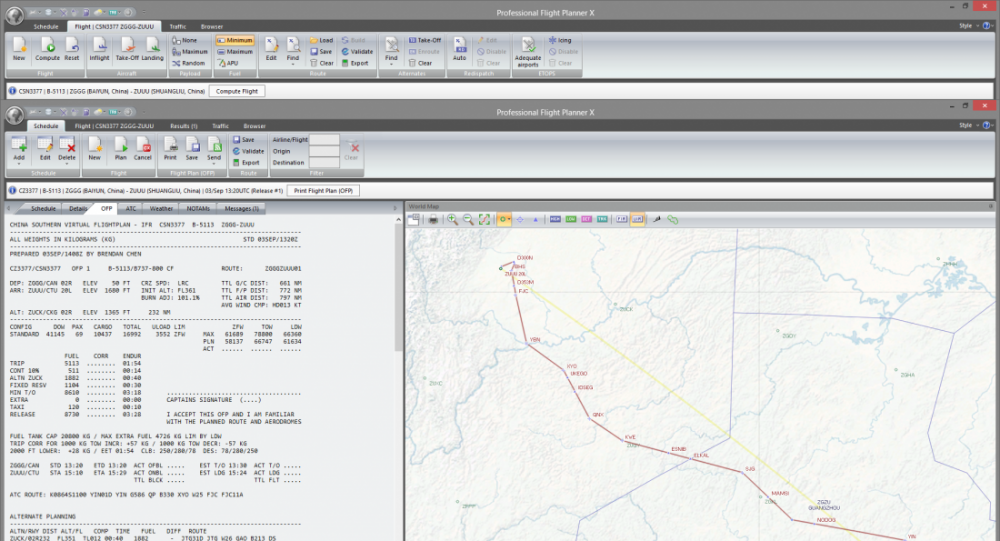Click the map window layout icon

pyautogui.click(x=413, y=219)
